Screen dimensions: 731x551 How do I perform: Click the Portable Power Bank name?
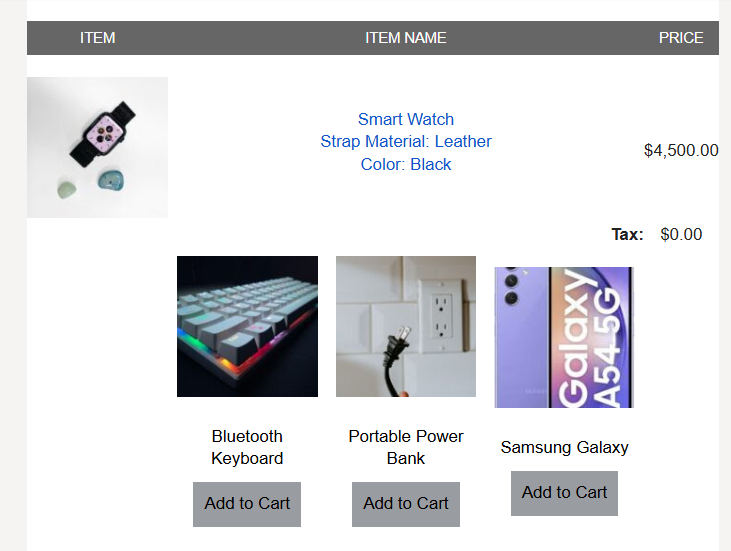pyautogui.click(x=406, y=447)
